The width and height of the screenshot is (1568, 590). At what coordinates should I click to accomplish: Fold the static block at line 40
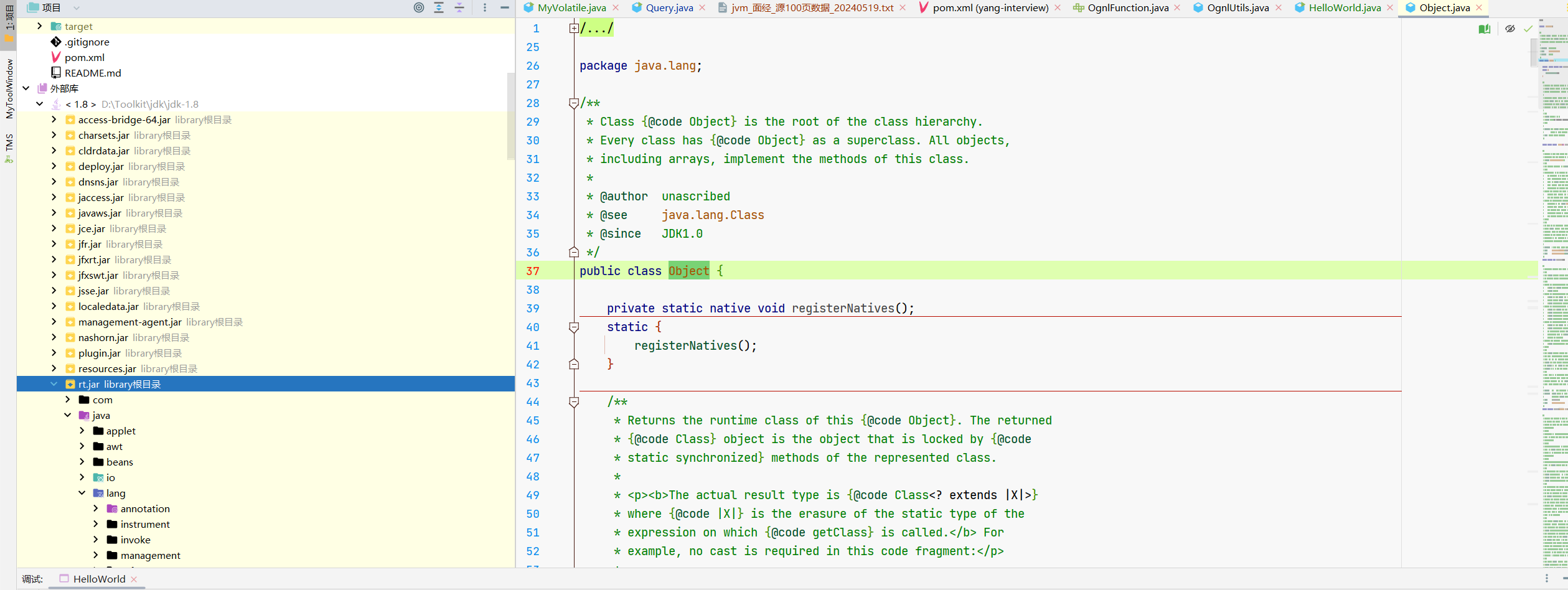click(x=574, y=327)
